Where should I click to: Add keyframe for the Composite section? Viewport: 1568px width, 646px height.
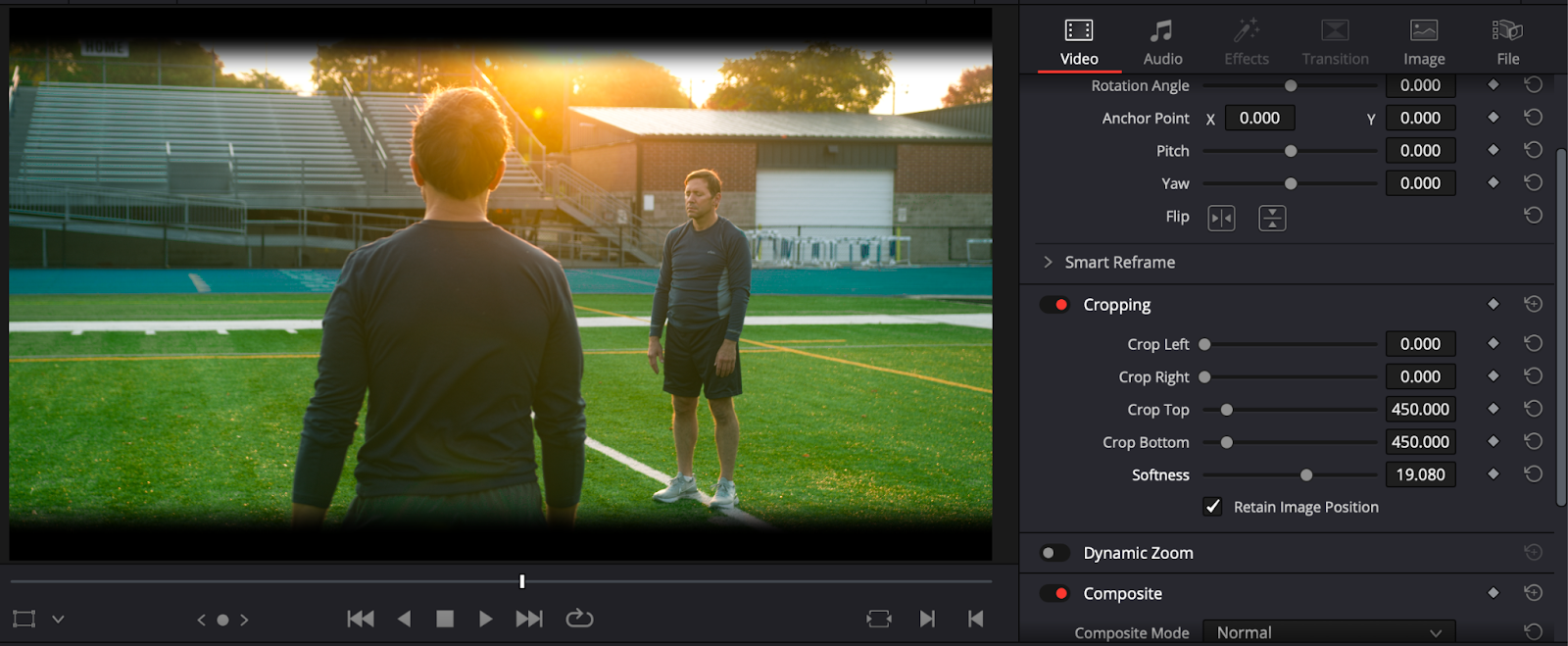[1494, 593]
